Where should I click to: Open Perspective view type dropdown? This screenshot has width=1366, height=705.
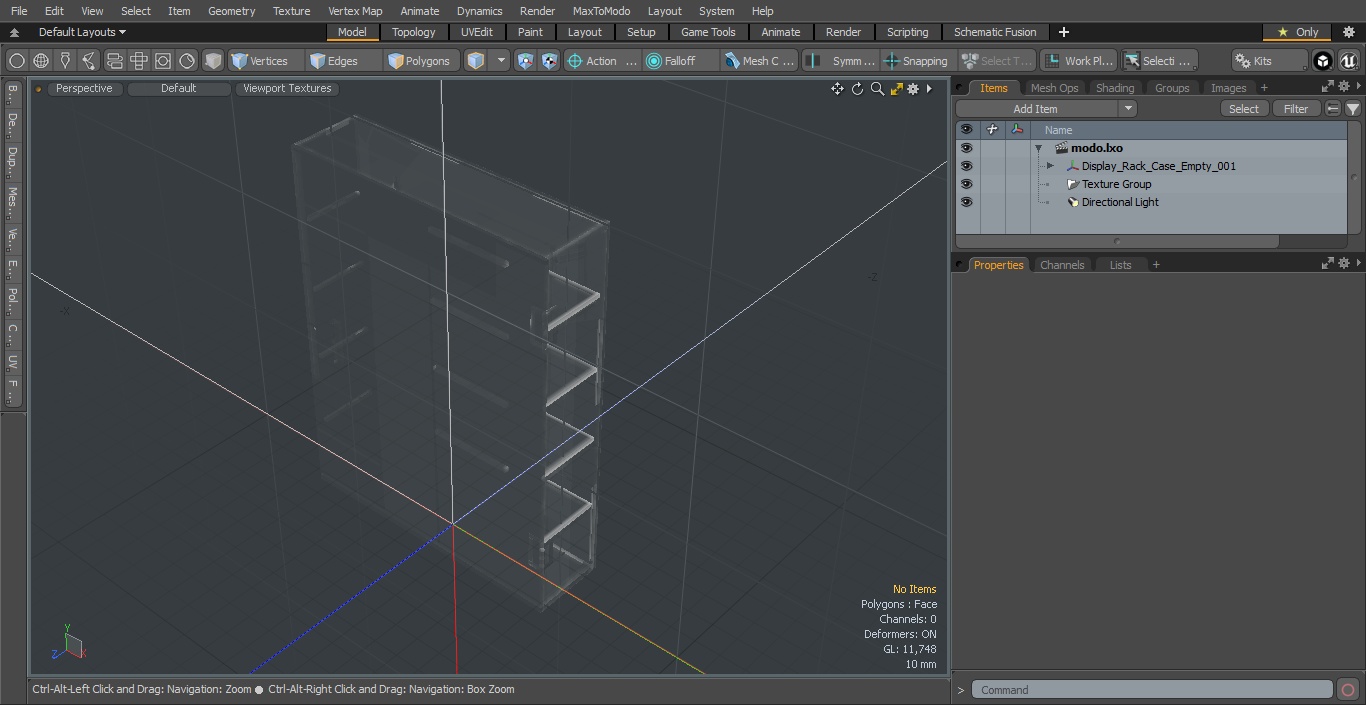pos(84,88)
